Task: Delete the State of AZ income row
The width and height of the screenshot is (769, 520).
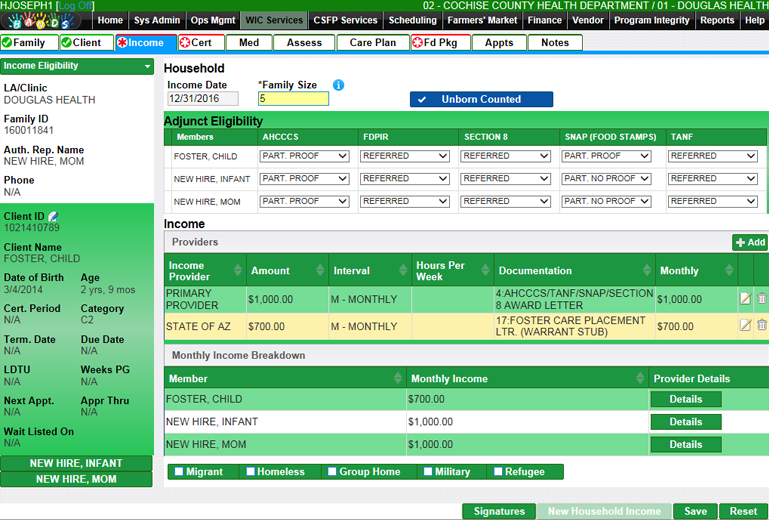Action: pyautogui.click(x=761, y=325)
